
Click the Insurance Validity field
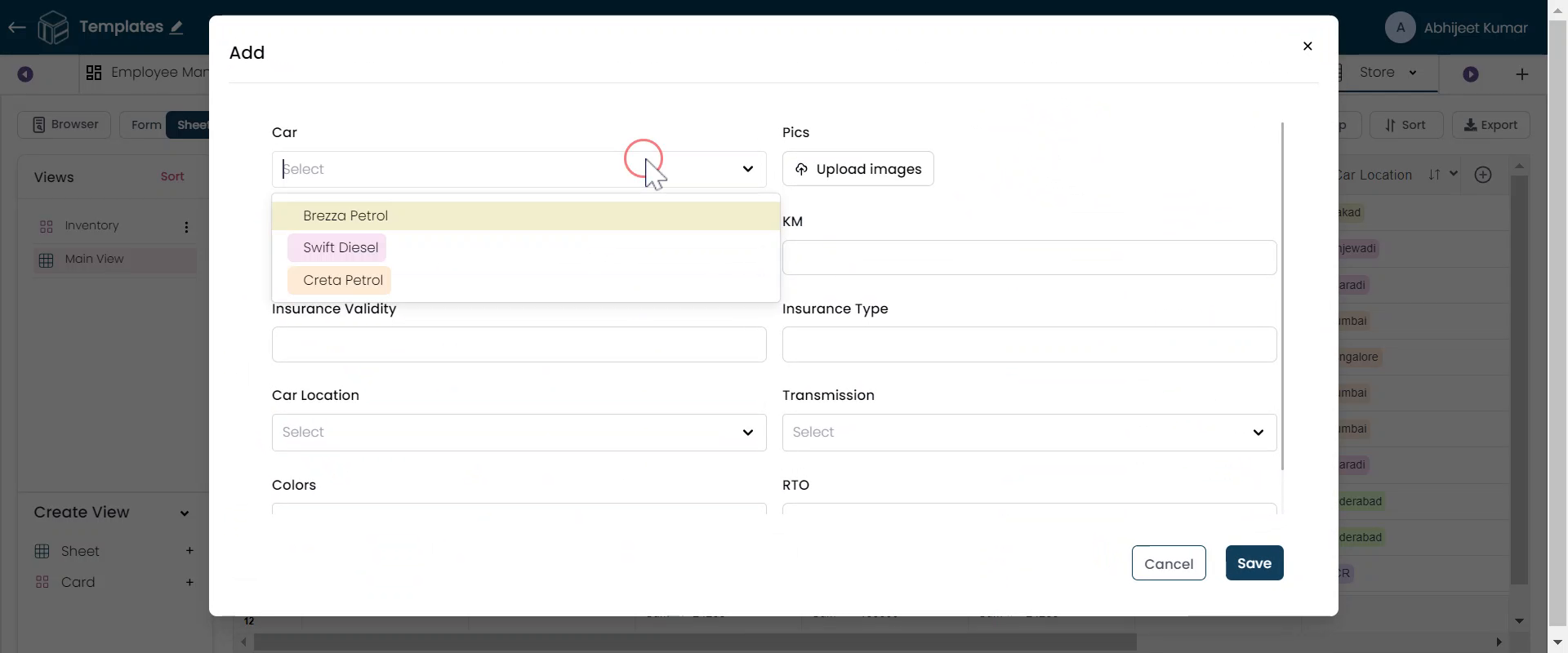(x=519, y=344)
